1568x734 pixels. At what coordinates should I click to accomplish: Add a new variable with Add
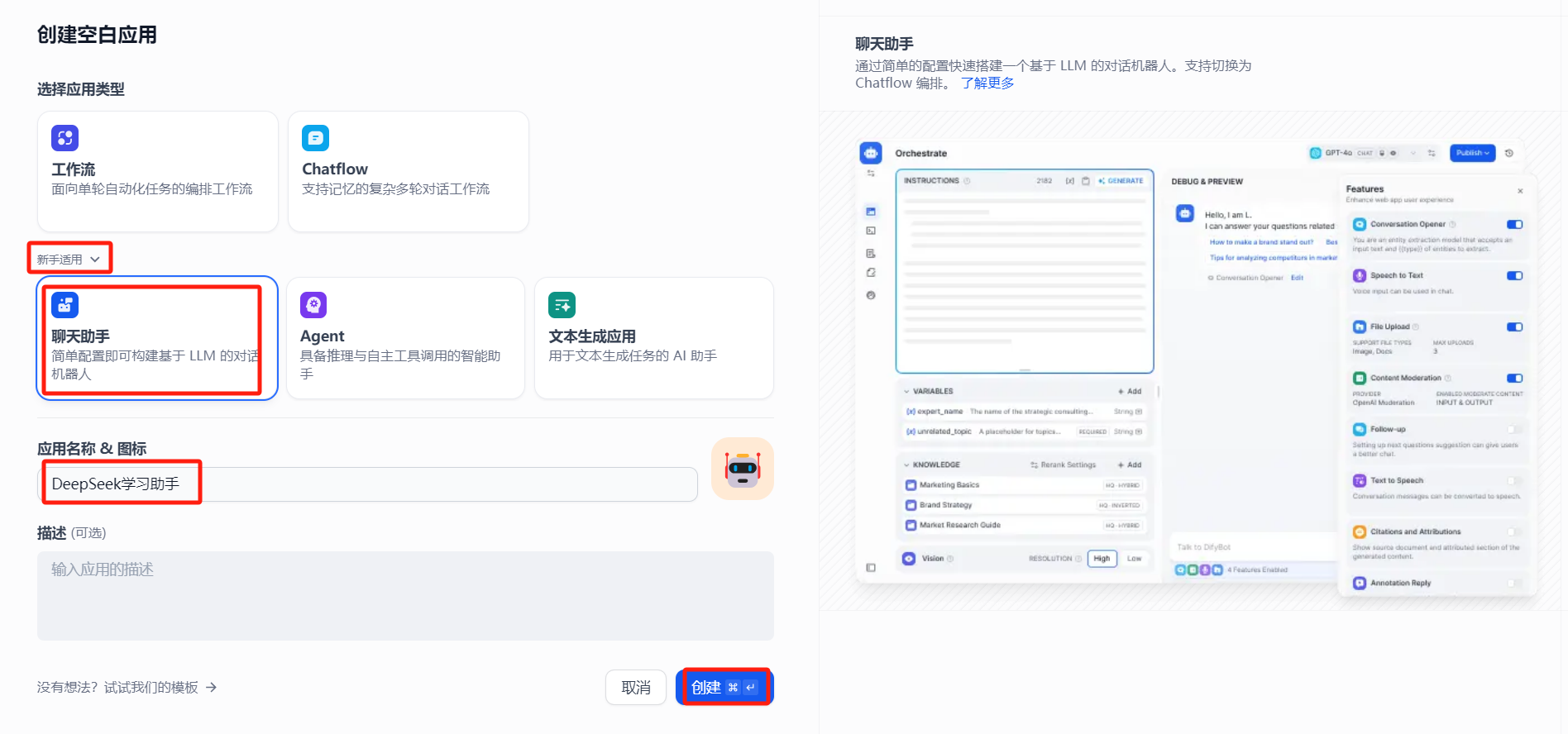coord(1131,392)
